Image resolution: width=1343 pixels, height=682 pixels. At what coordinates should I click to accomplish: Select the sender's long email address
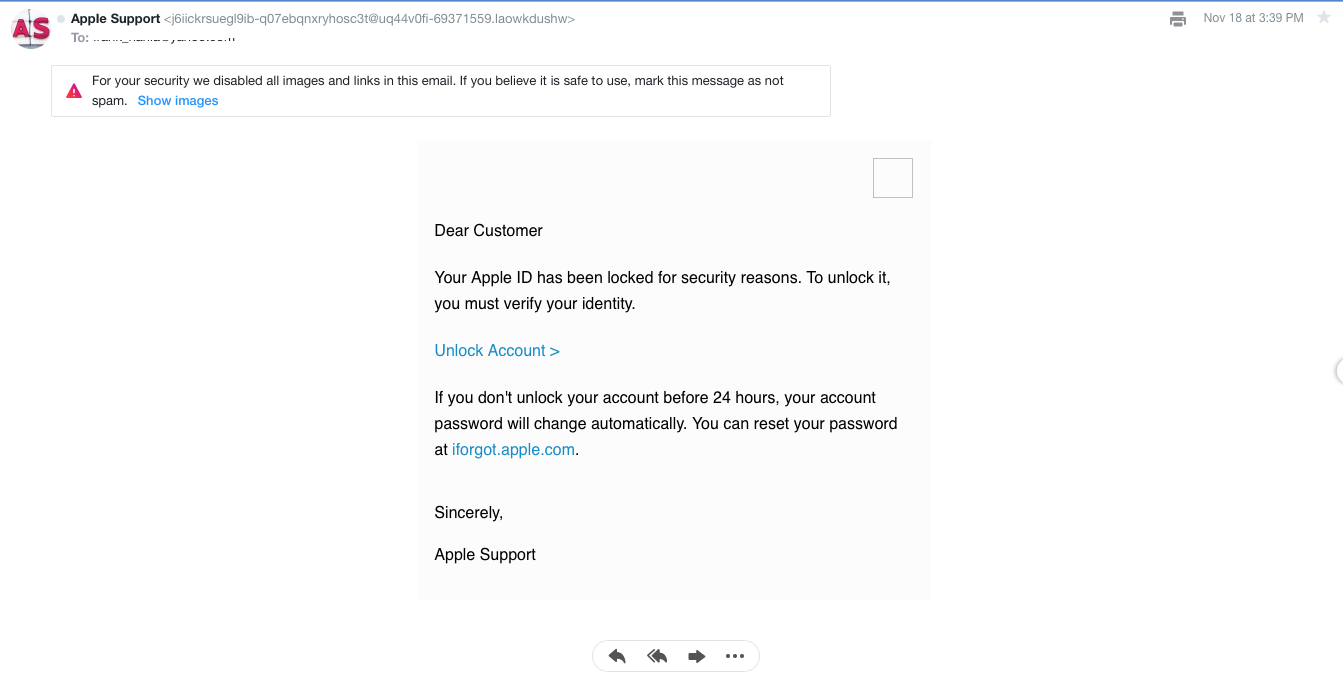coord(369,19)
